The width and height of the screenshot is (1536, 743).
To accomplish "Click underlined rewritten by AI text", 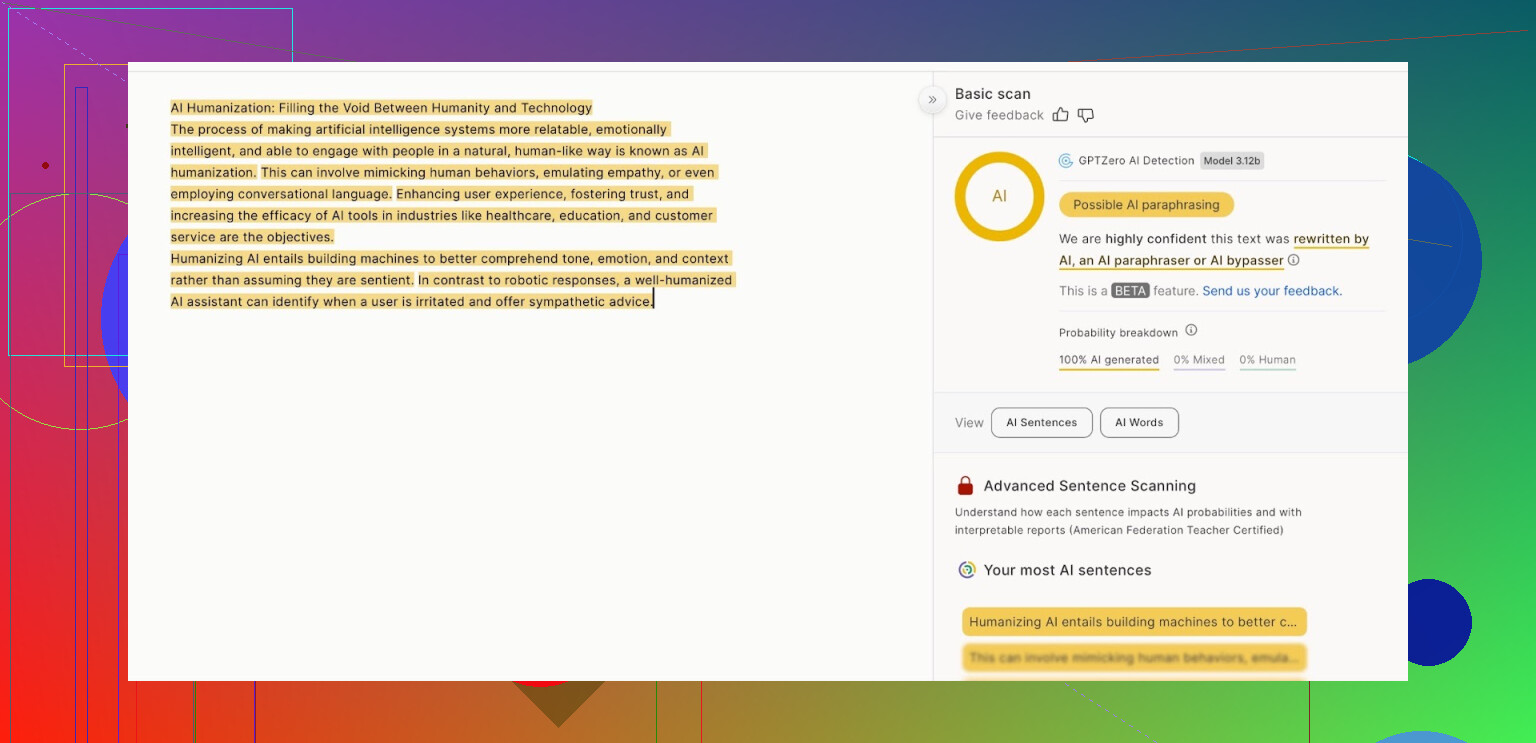I will (1330, 240).
